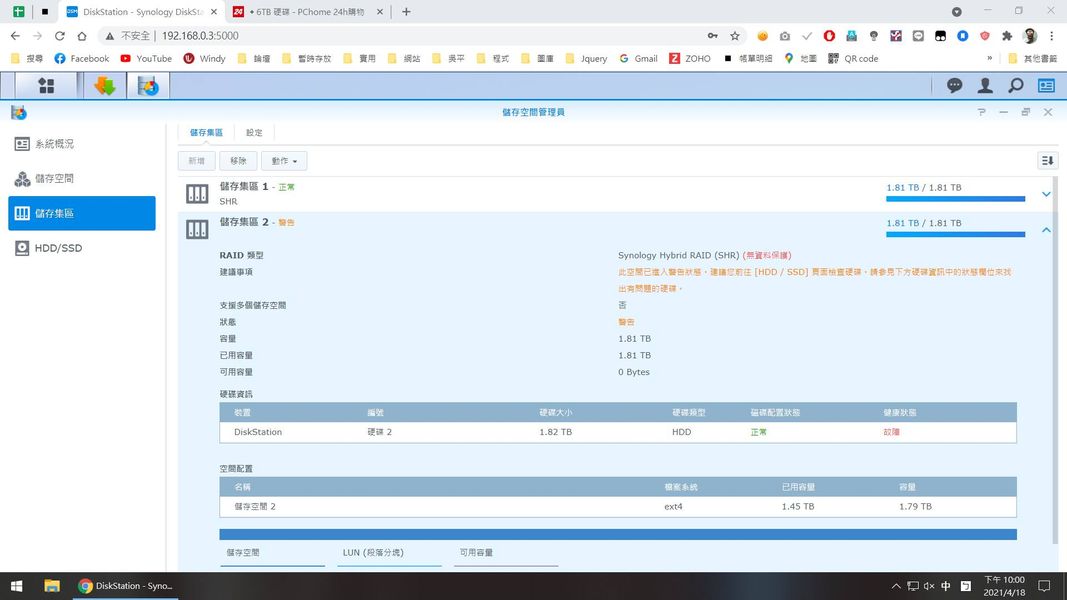
Task: Click Storage Manager help question mark
Action: pos(982,112)
